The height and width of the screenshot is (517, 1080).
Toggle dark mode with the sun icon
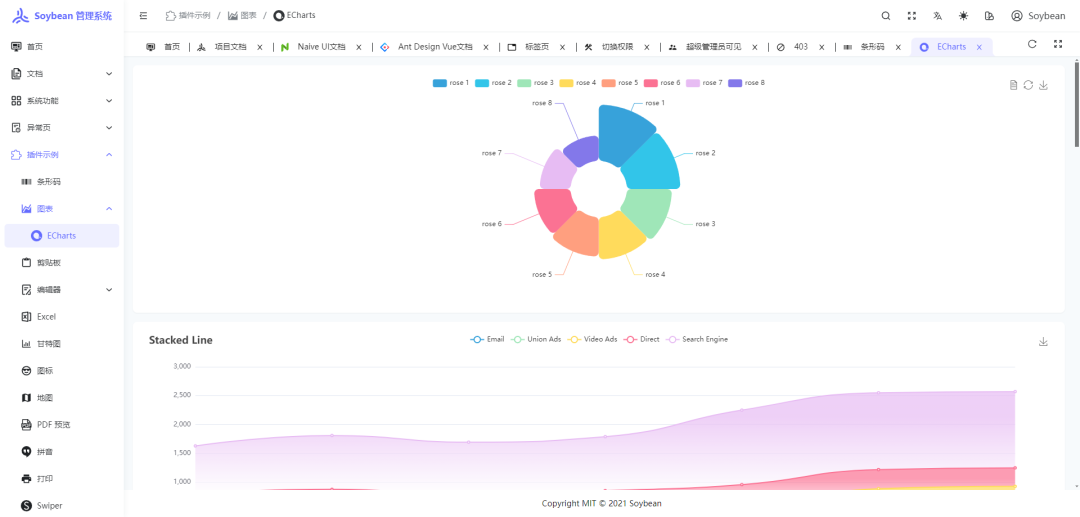(963, 16)
